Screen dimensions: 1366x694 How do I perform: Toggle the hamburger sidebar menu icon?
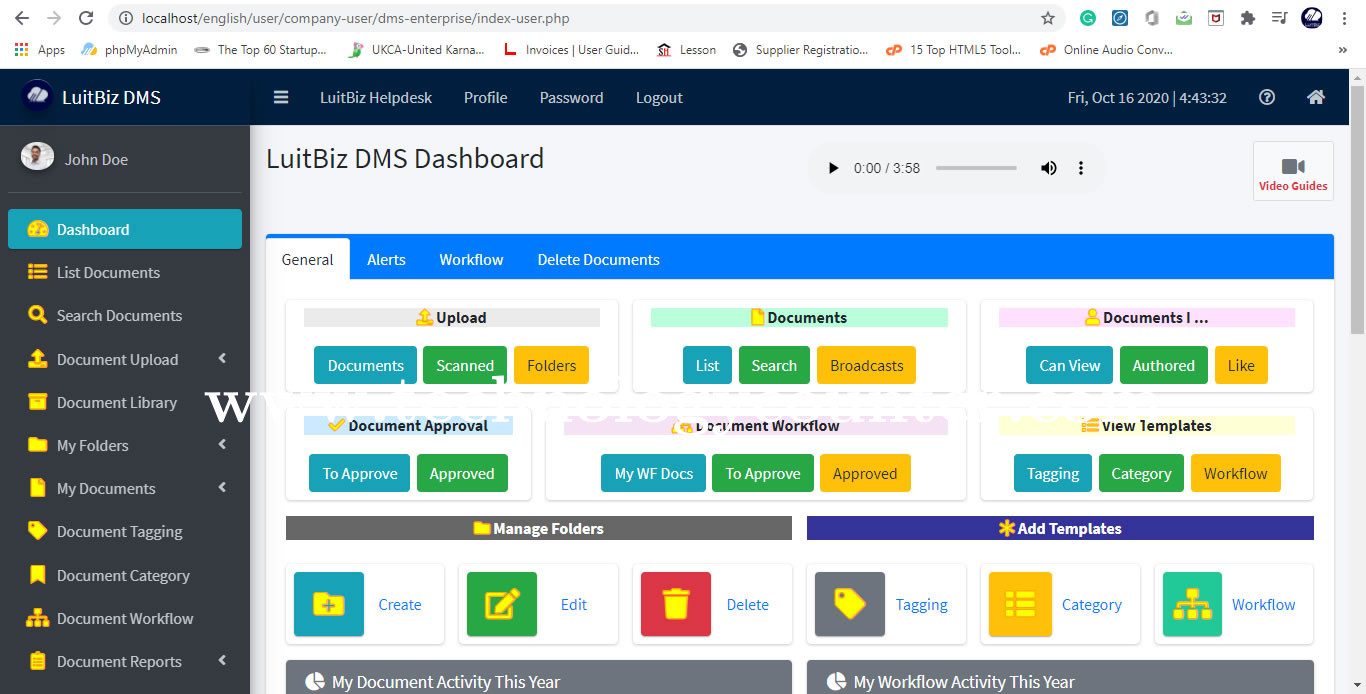click(281, 97)
